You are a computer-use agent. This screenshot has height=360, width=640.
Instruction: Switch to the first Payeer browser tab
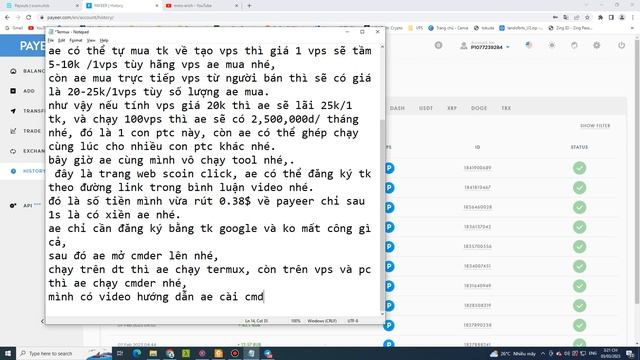[x=42, y=6]
